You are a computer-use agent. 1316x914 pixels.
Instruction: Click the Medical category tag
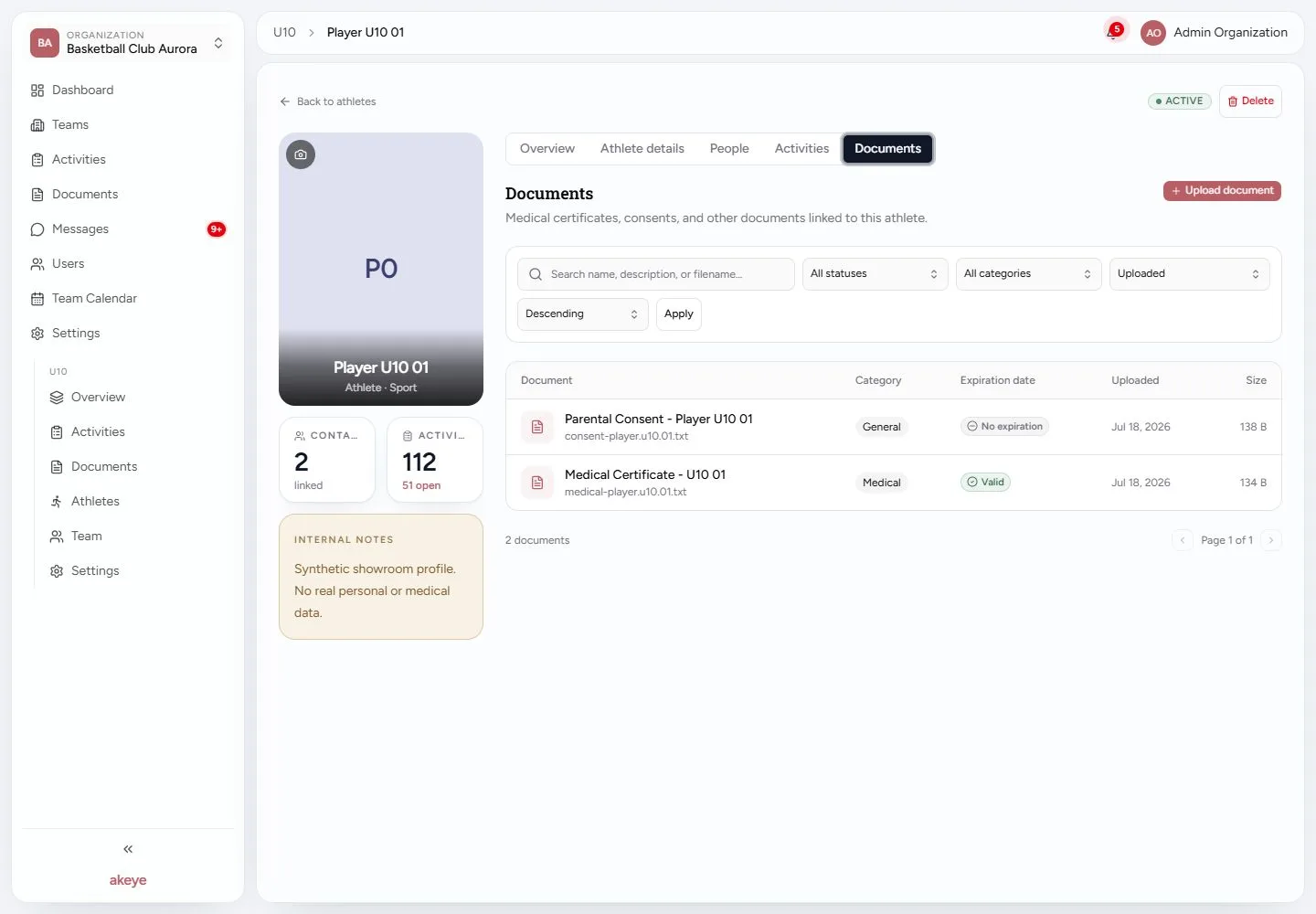(x=882, y=483)
